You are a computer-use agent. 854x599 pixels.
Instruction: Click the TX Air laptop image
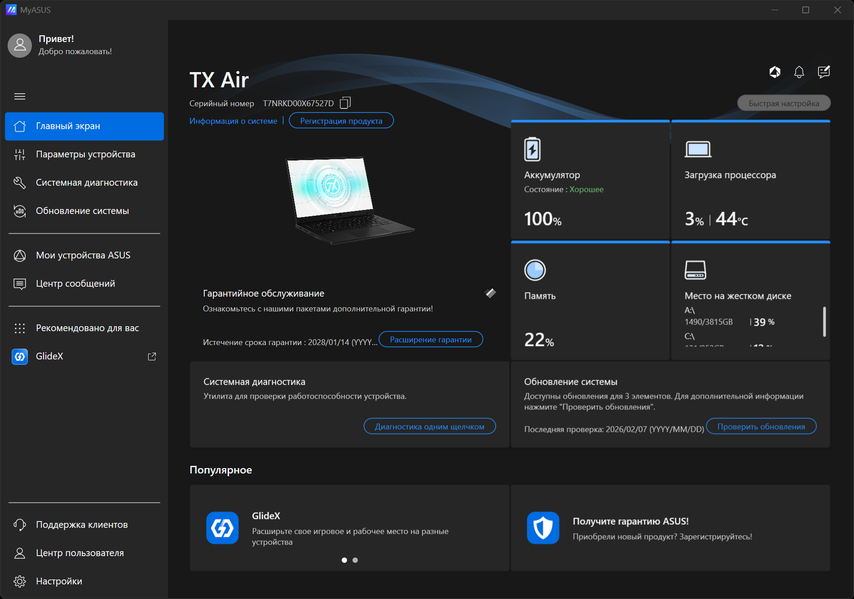(x=349, y=200)
